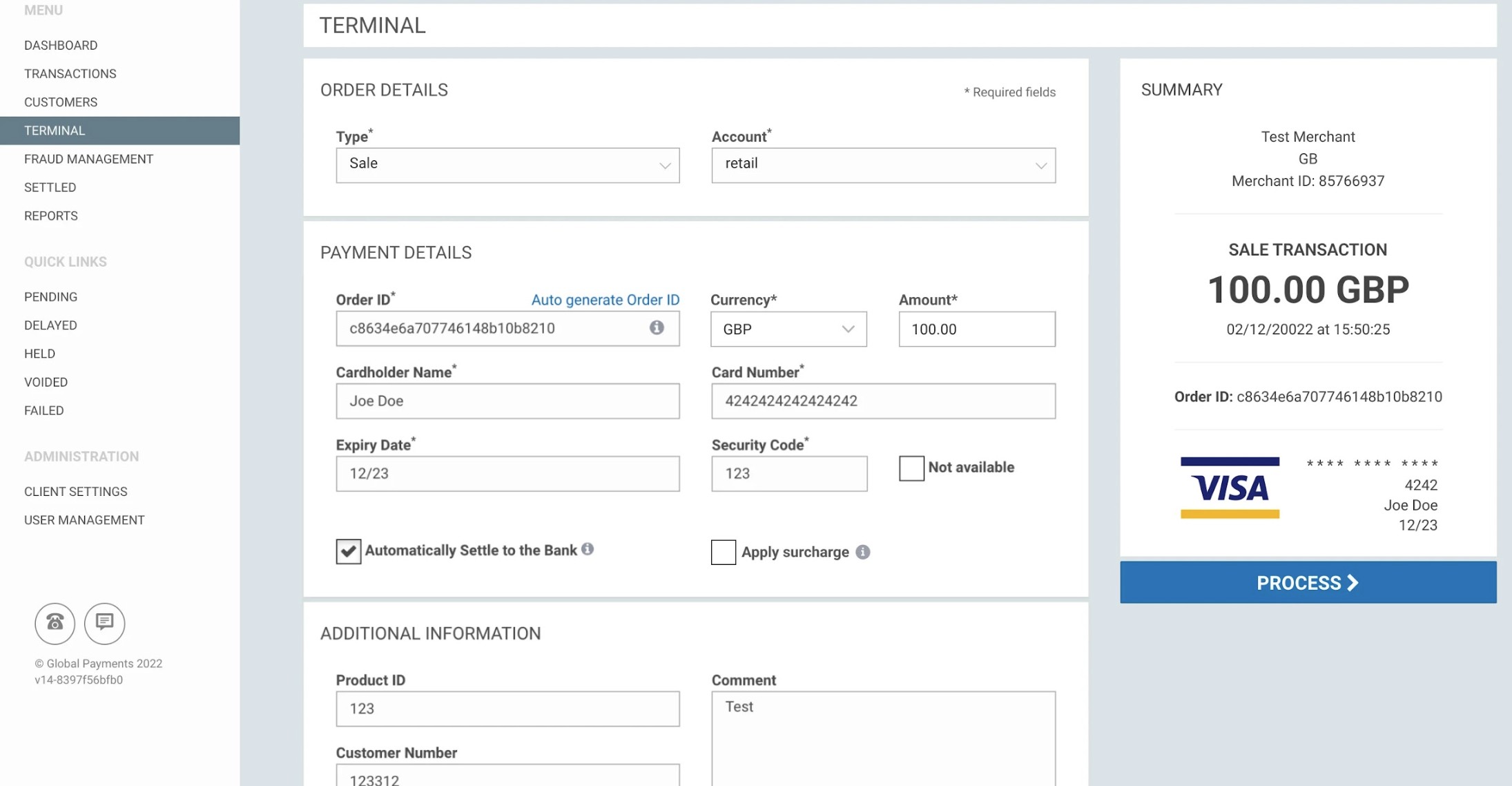Click info icon beside Automatically Settle
Viewport: 1512px width, 786px height.
point(587,549)
